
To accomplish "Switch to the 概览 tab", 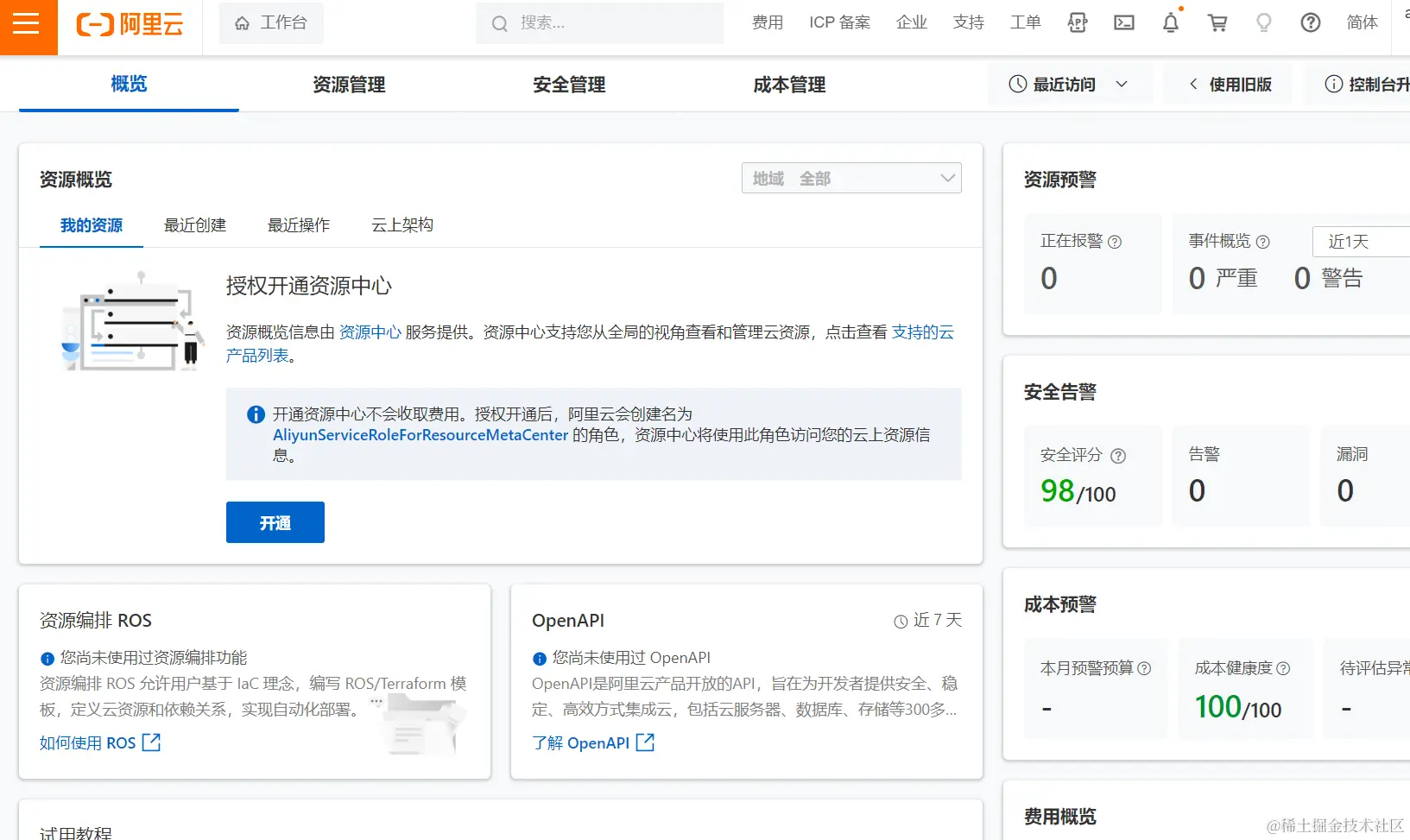I will click(x=129, y=85).
